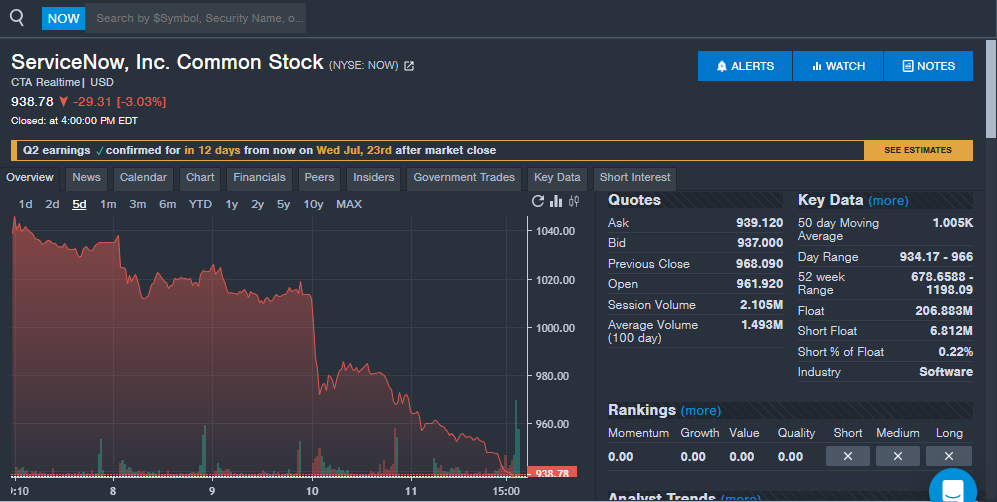Image resolution: width=997 pixels, height=502 pixels.
Task: Click SEE ESTIMATES on earnings banner
Action: pyautogui.click(x=918, y=151)
